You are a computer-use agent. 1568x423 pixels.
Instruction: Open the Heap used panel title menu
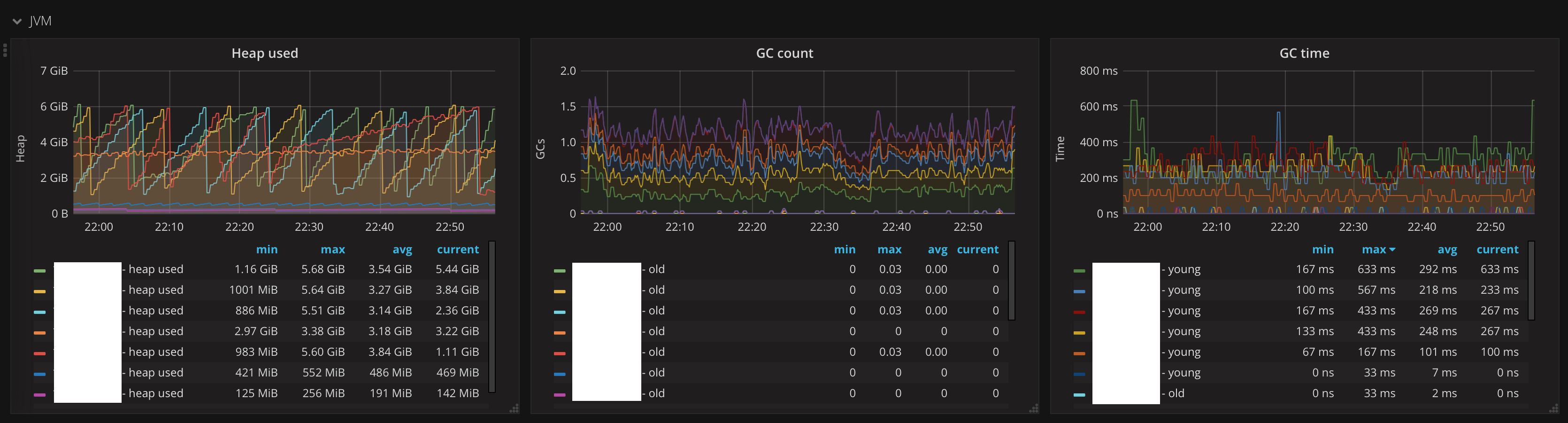[265, 53]
